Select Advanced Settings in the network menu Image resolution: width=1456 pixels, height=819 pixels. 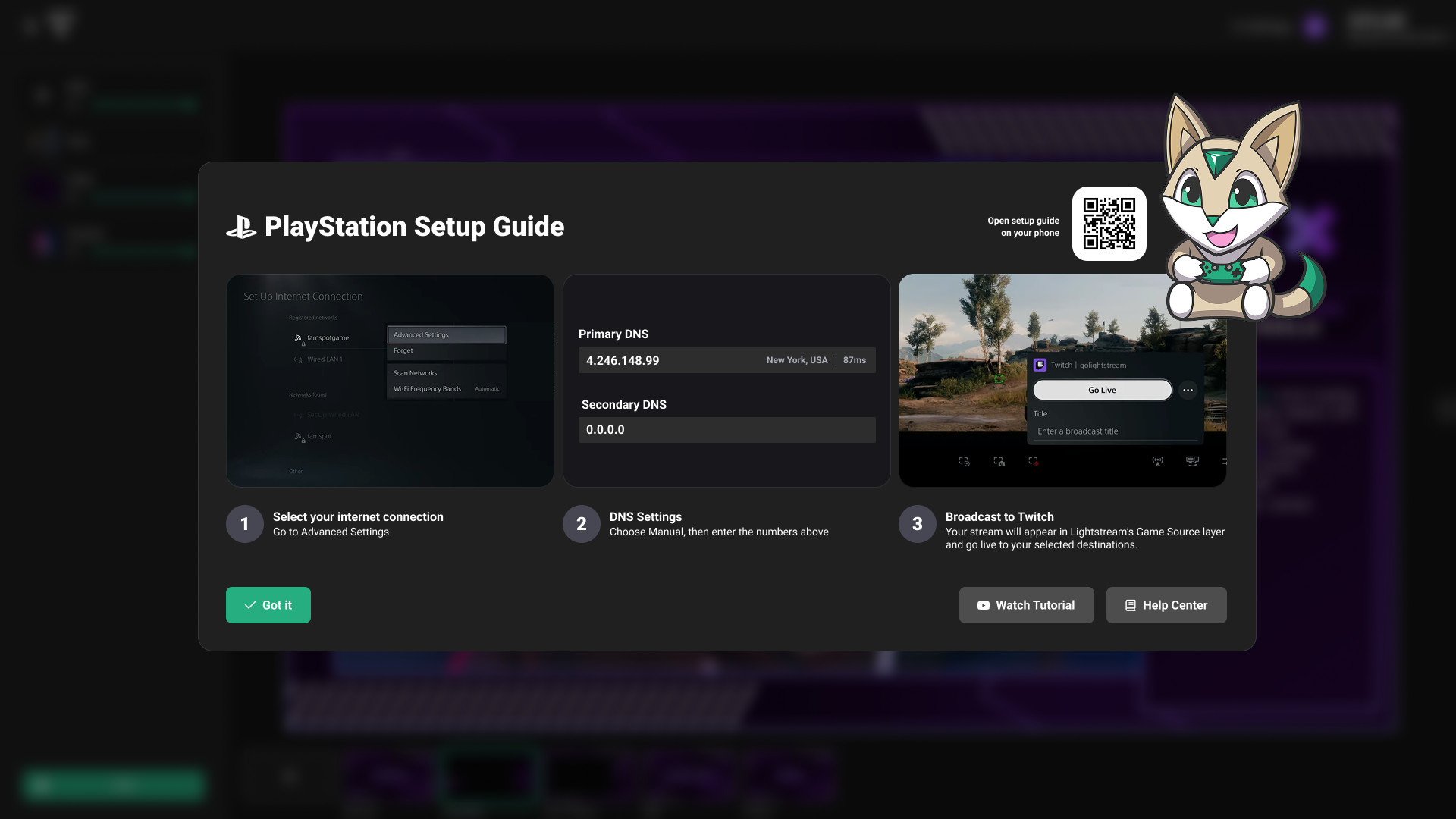[x=422, y=335]
